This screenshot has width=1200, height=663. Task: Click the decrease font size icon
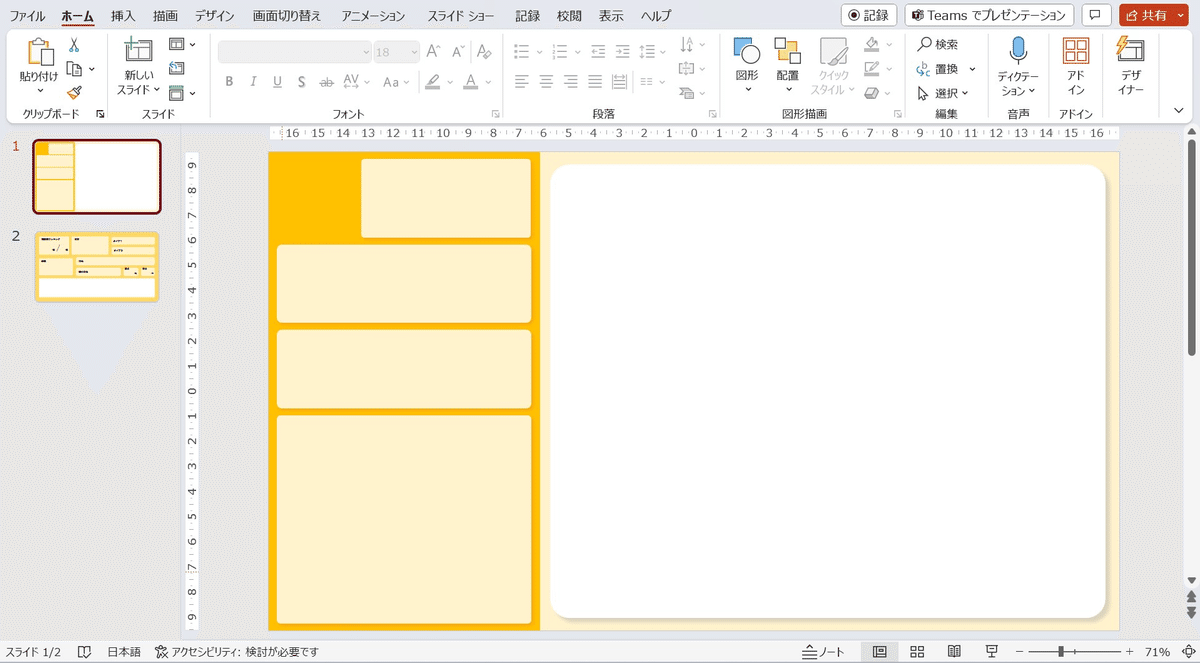pos(458,52)
